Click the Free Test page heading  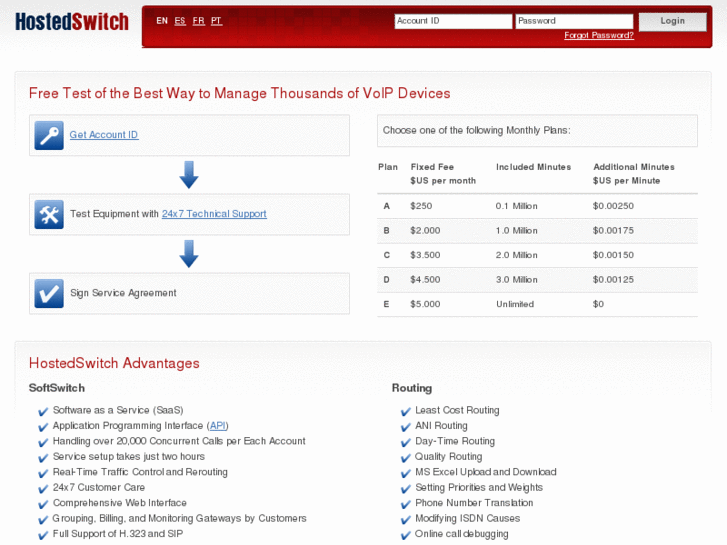240,93
